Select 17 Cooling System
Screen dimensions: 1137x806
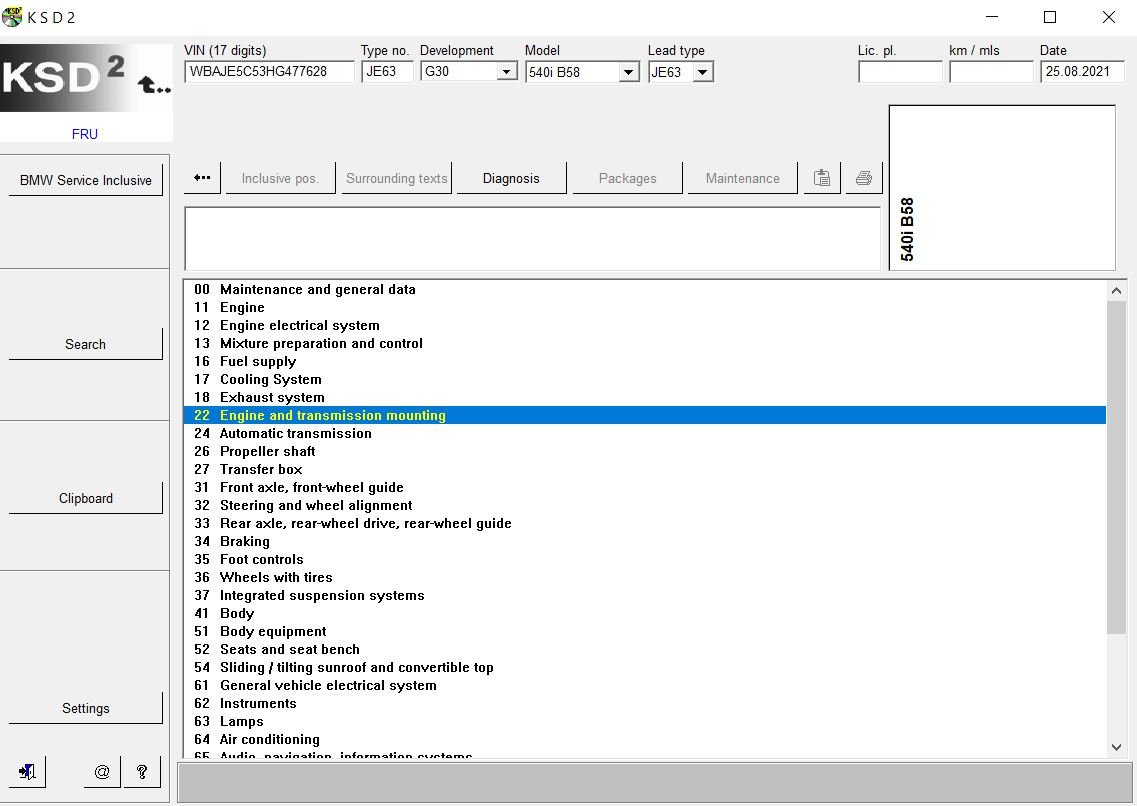(x=645, y=379)
